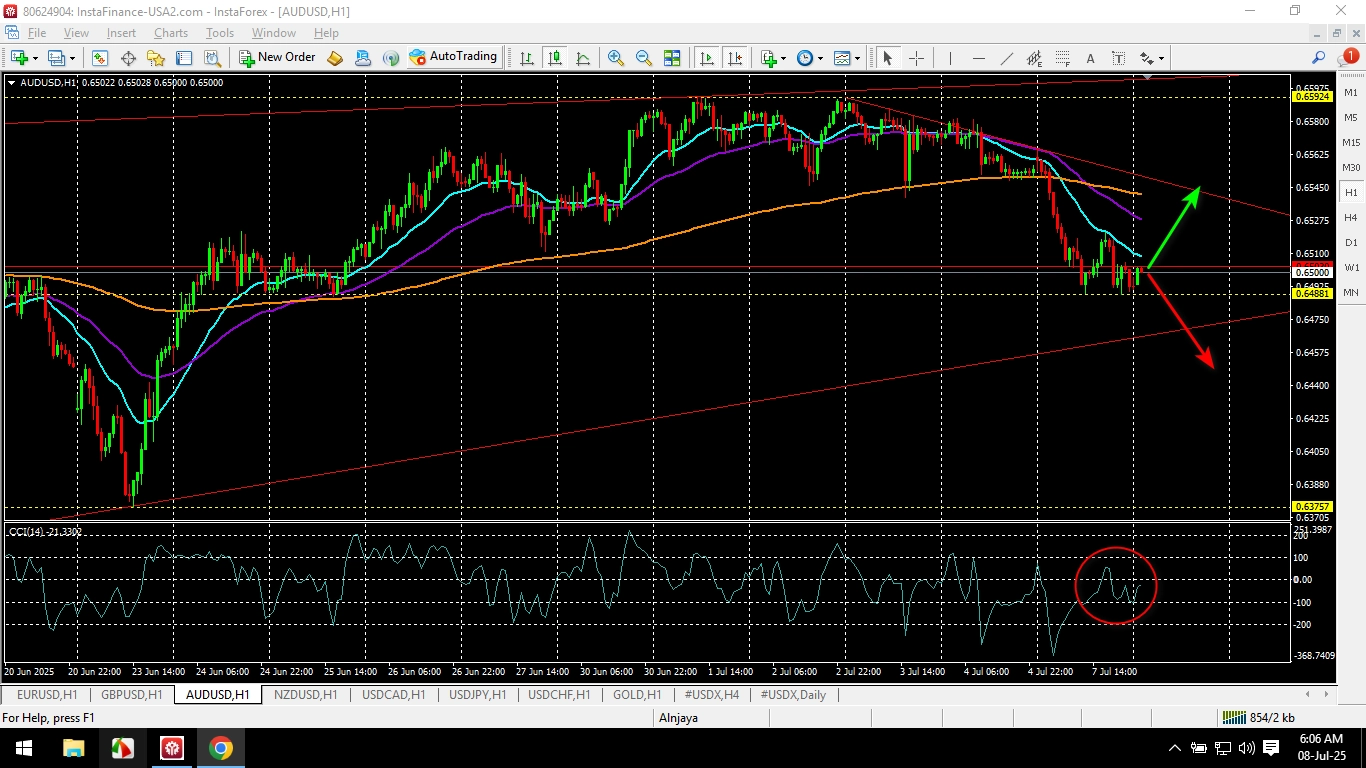
Task: Open the Insert menu
Action: pyautogui.click(x=121, y=33)
